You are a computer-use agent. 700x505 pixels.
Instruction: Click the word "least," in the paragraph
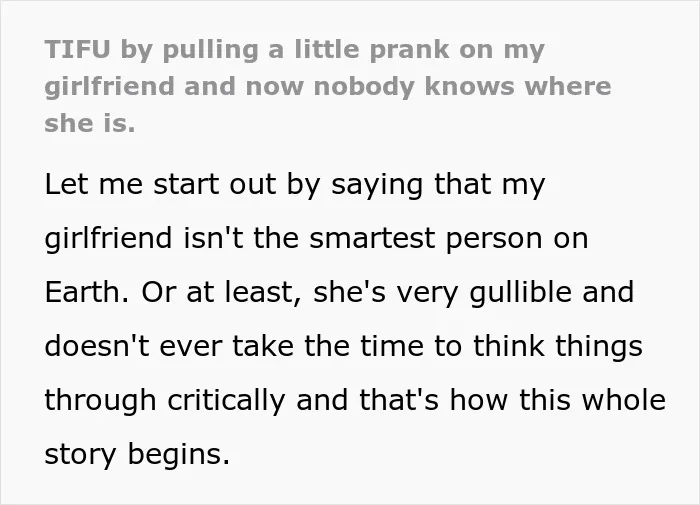coord(263,292)
